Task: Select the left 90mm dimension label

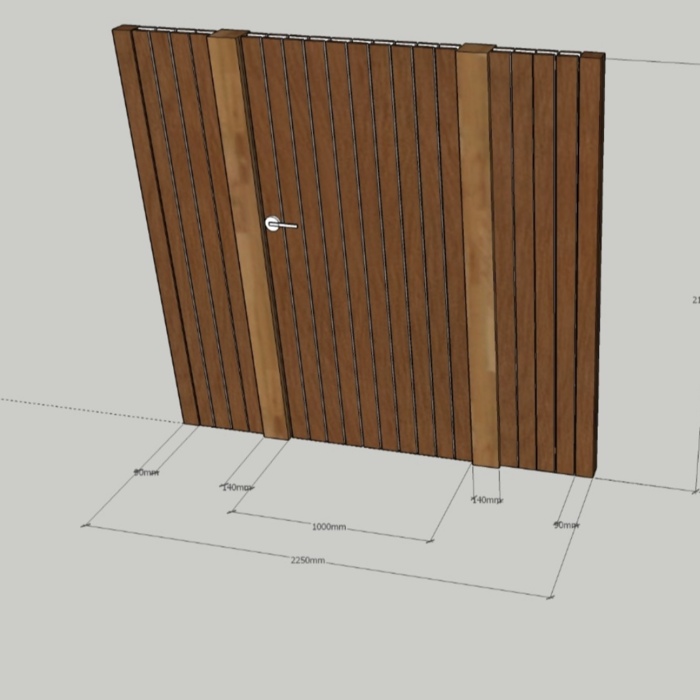Action: 146,472
